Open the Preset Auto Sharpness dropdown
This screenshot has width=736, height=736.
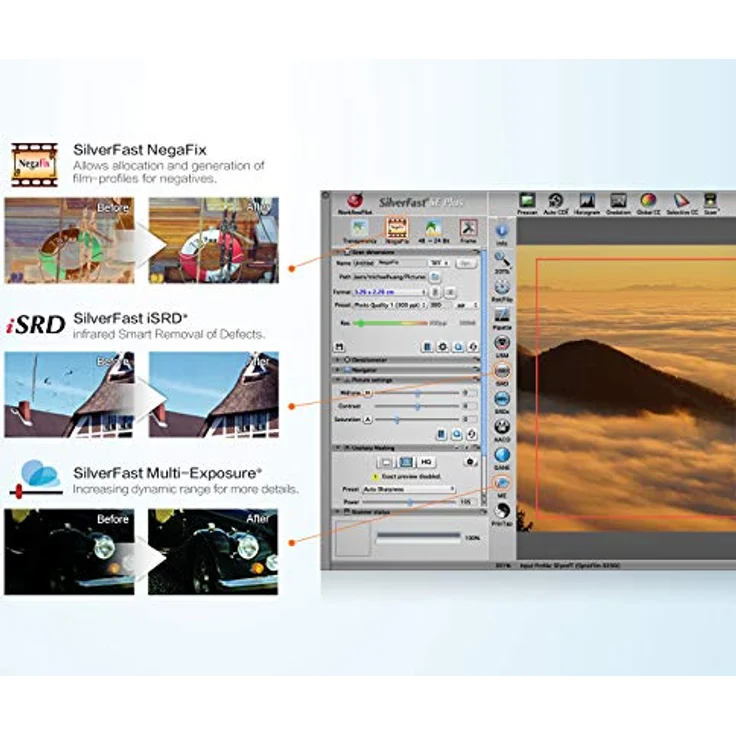pyautogui.click(x=409, y=489)
